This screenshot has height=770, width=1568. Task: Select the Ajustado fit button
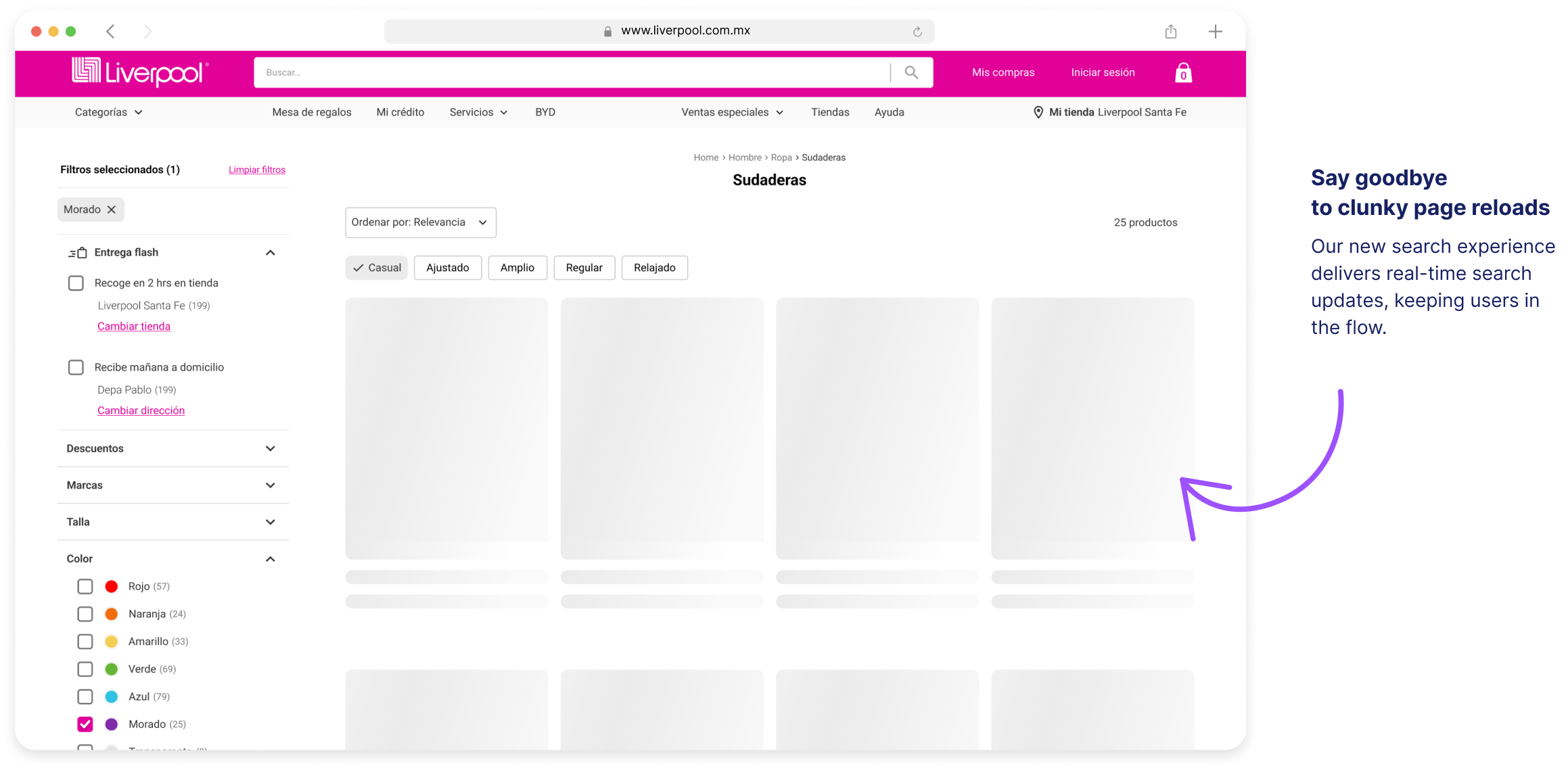point(447,268)
